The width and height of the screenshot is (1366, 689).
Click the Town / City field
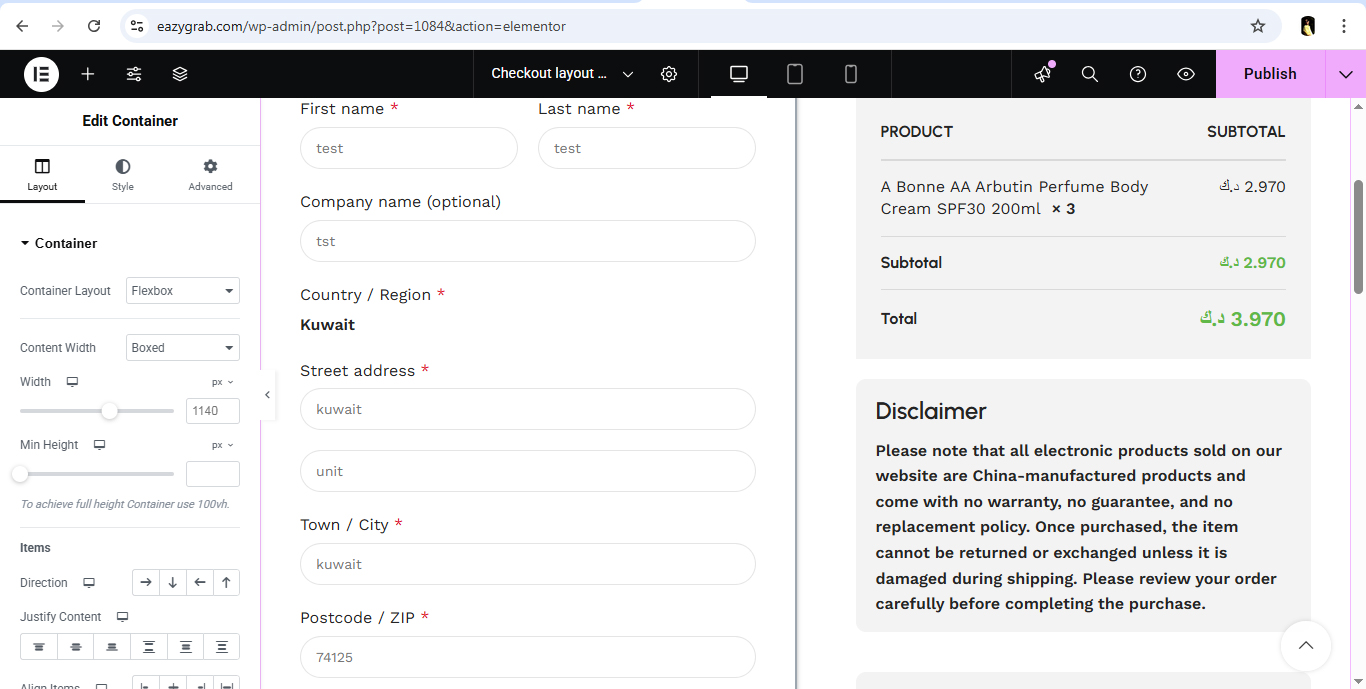tap(528, 564)
